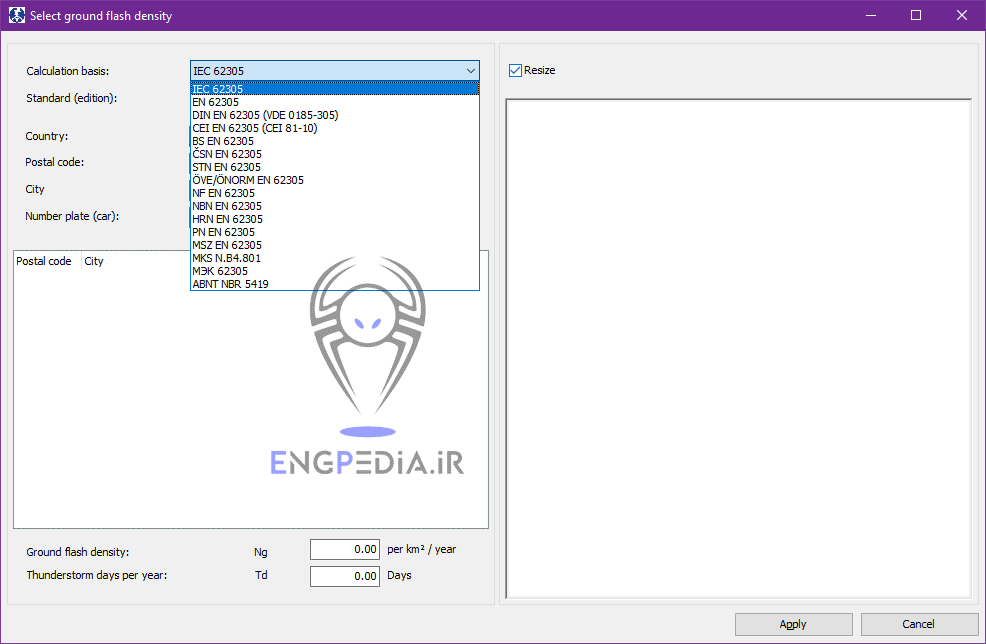Viewport: 986px width, 644px height.
Task: Pick MSZ EN 62305 entry
Action: (335, 245)
